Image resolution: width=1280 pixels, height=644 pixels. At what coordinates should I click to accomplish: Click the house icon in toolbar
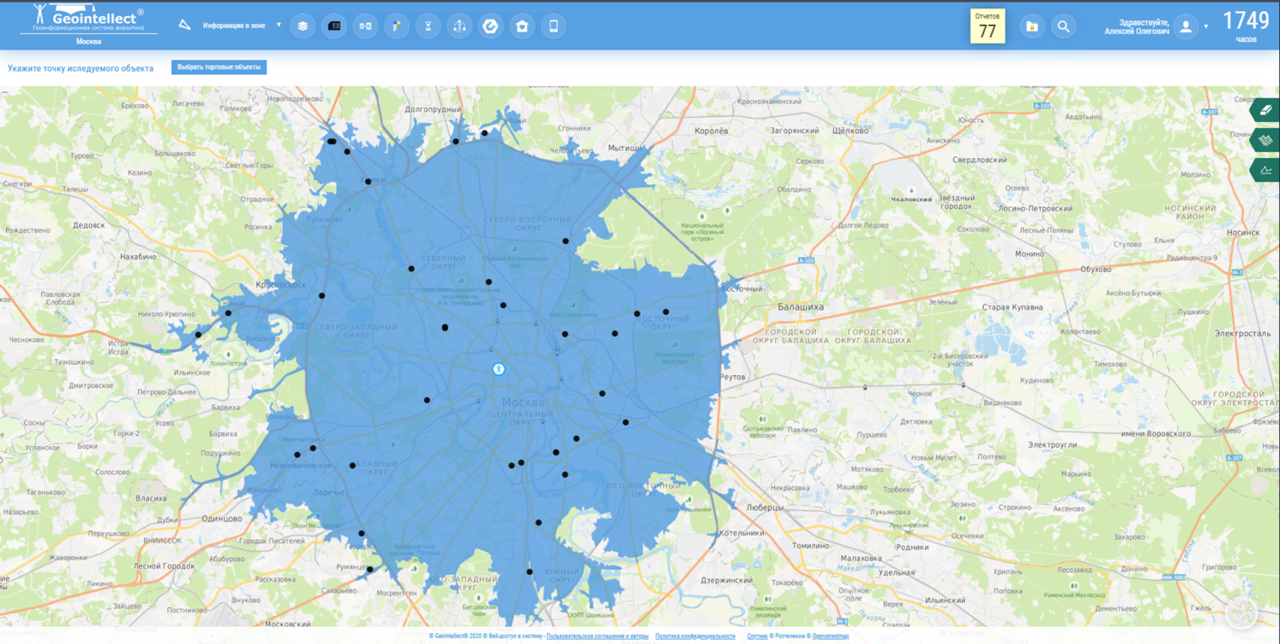[x=521, y=27]
